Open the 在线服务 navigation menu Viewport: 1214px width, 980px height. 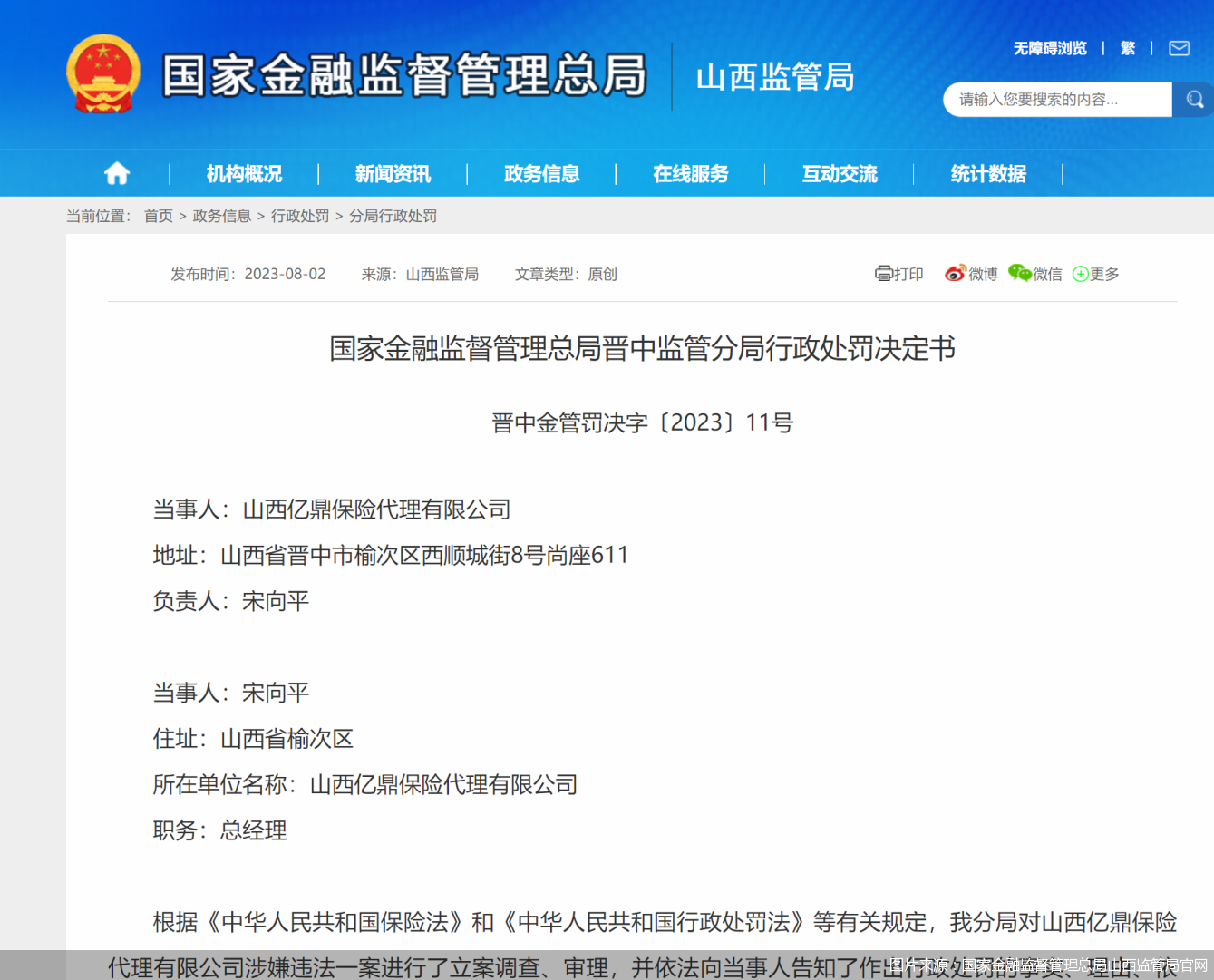click(690, 173)
